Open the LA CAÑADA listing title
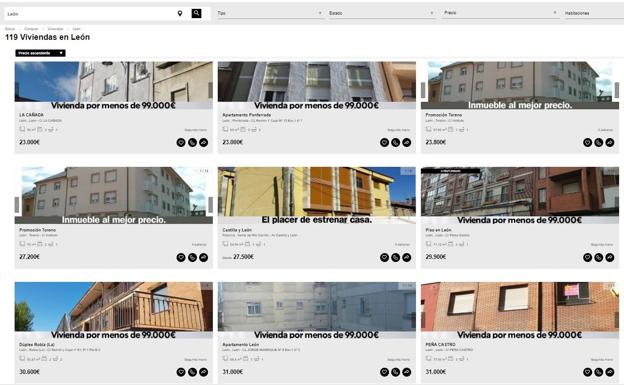This screenshot has width=624, height=385. [31, 115]
